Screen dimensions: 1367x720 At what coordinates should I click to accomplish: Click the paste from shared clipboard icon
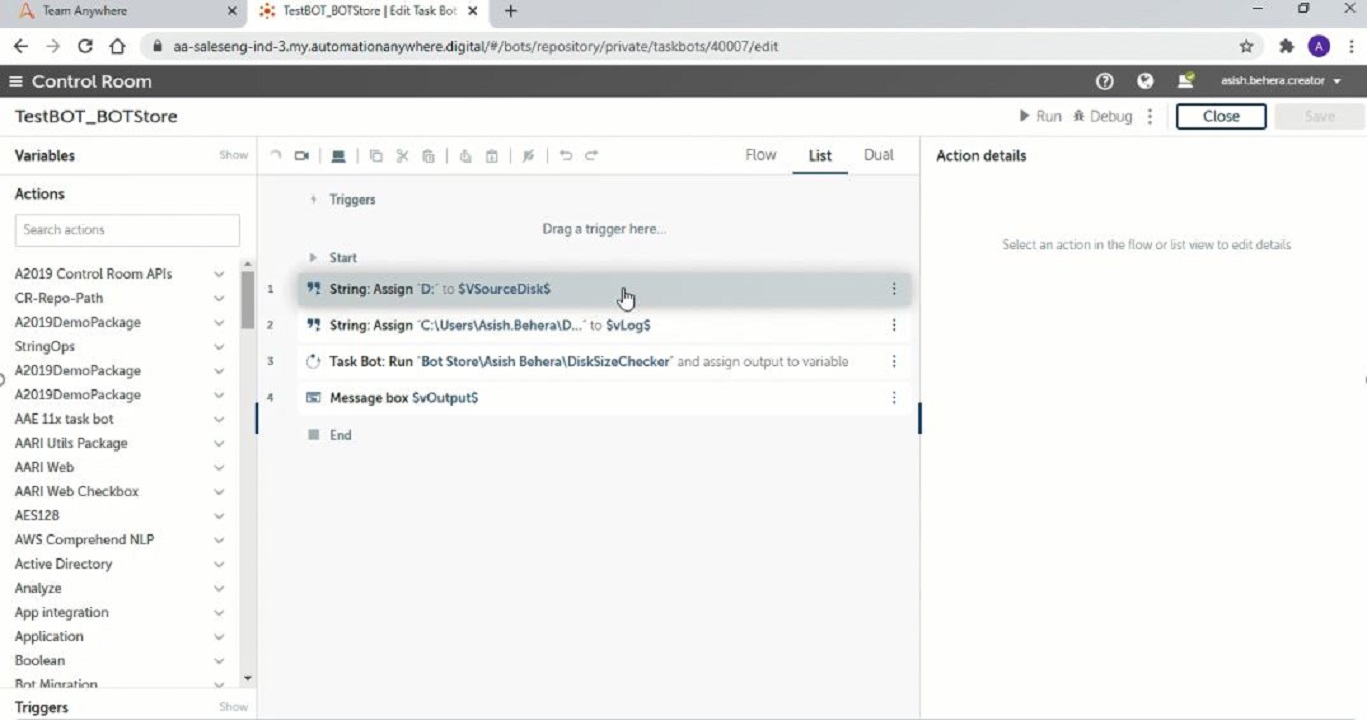[491, 156]
